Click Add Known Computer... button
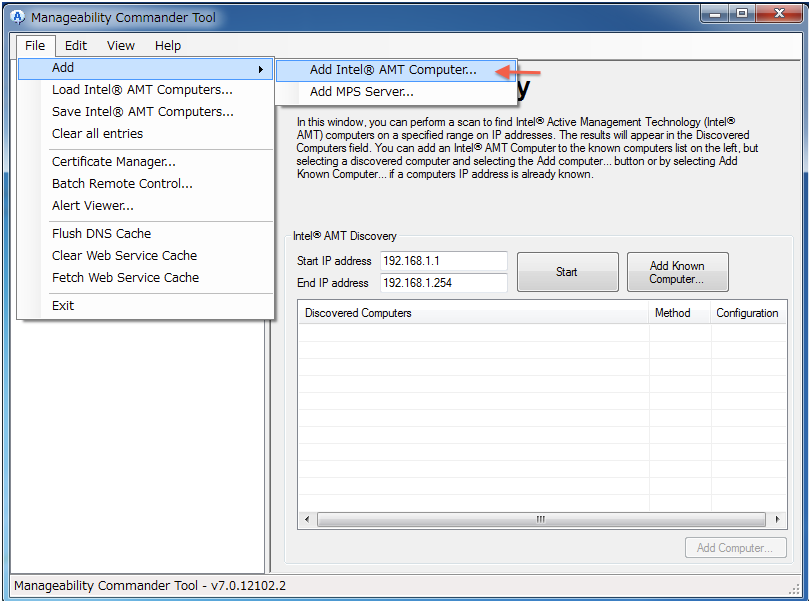The image size is (809, 601). pyautogui.click(x=677, y=272)
